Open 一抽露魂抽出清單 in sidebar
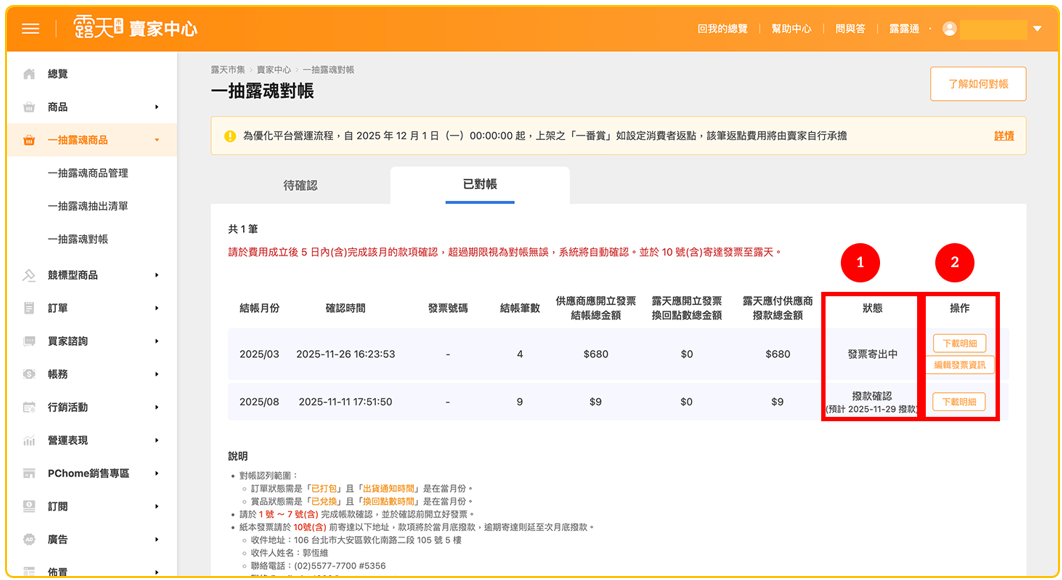The height and width of the screenshot is (580, 1062). pos(88,206)
